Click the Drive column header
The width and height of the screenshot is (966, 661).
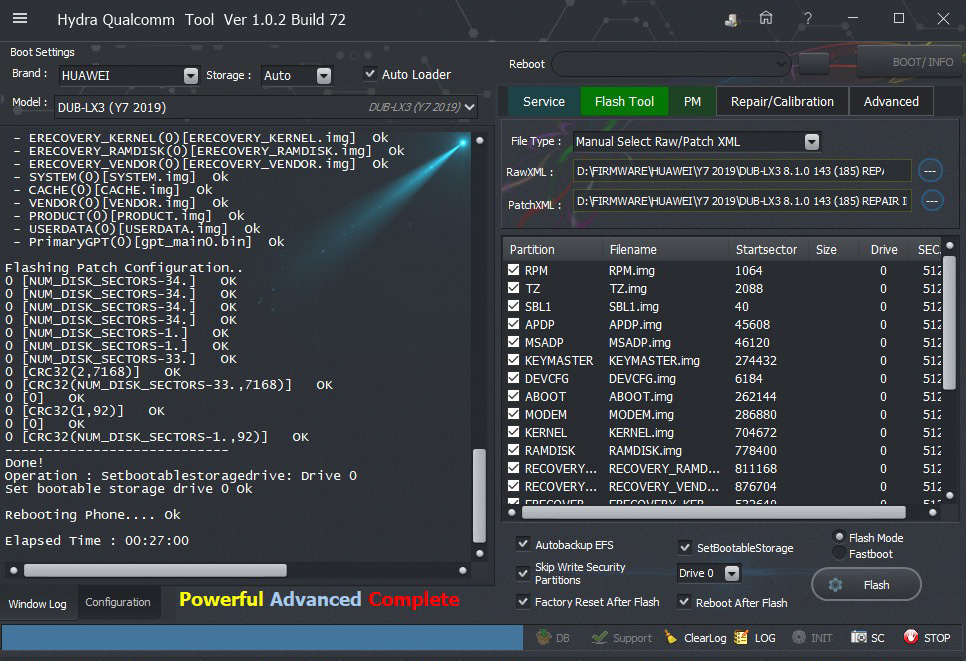tap(883, 249)
